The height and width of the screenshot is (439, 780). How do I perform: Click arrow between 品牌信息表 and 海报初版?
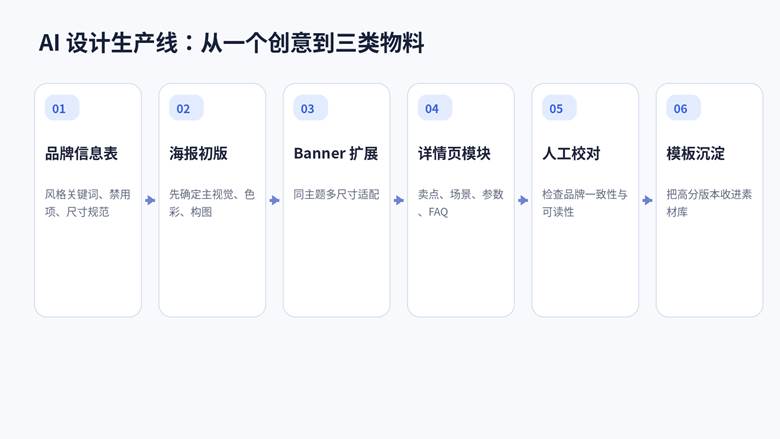pos(150,200)
